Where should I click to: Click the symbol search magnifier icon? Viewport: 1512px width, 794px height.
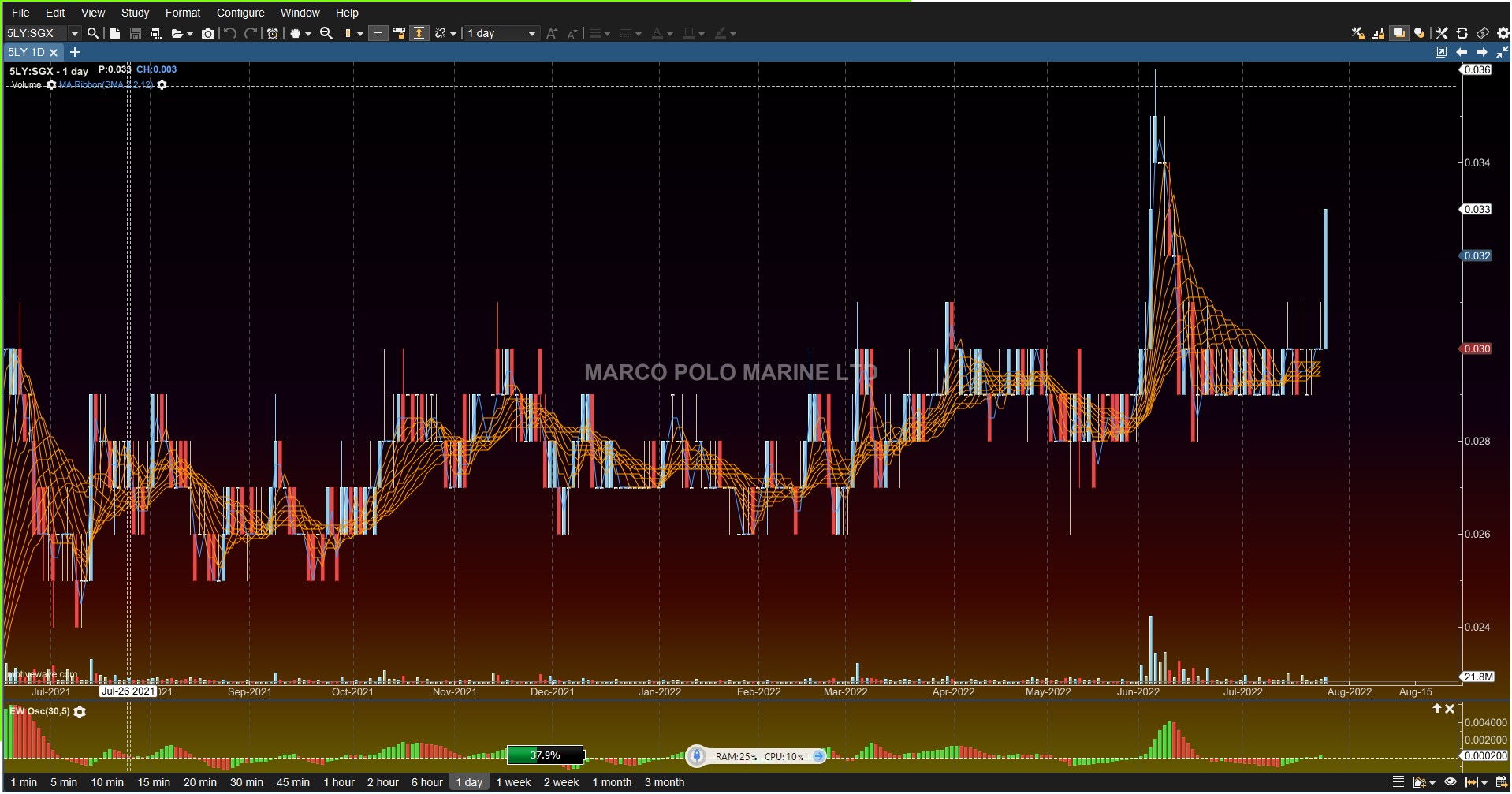tap(93, 33)
